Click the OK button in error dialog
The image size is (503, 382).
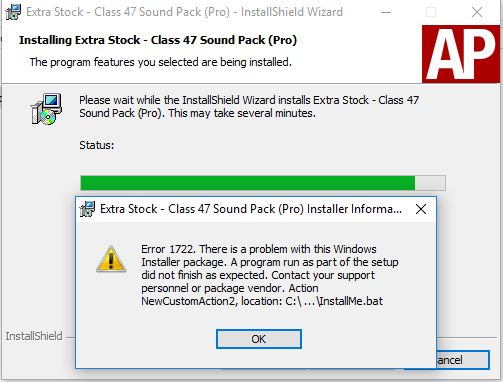click(259, 339)
